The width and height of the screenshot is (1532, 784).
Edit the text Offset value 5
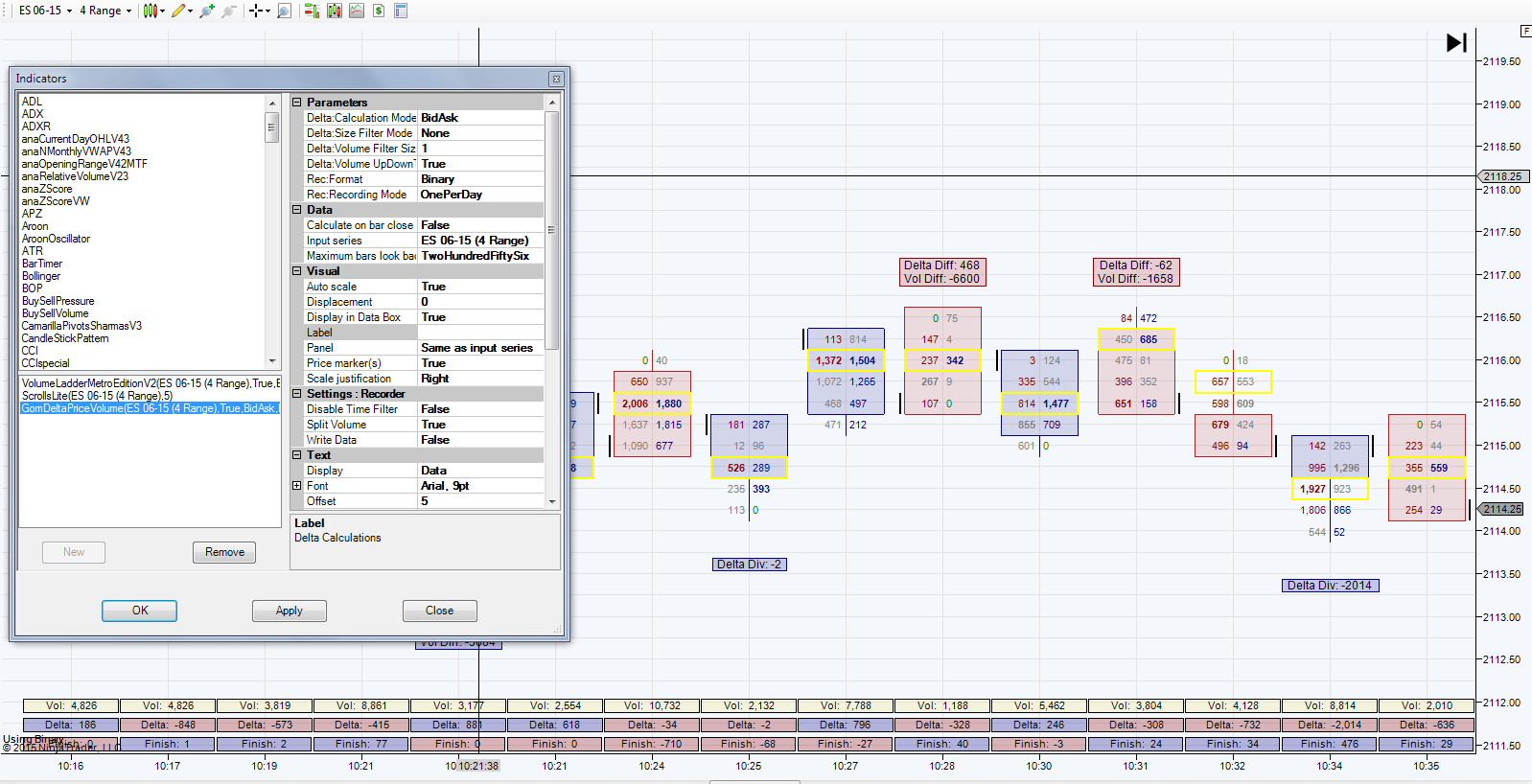(481, 501)
